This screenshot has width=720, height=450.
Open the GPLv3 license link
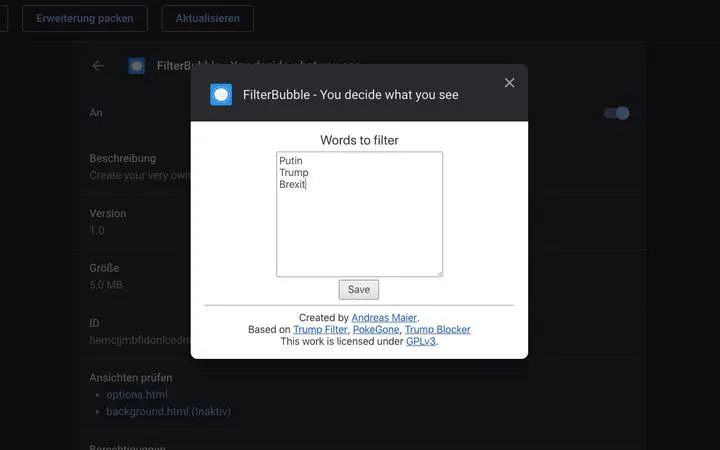(421, 342)
